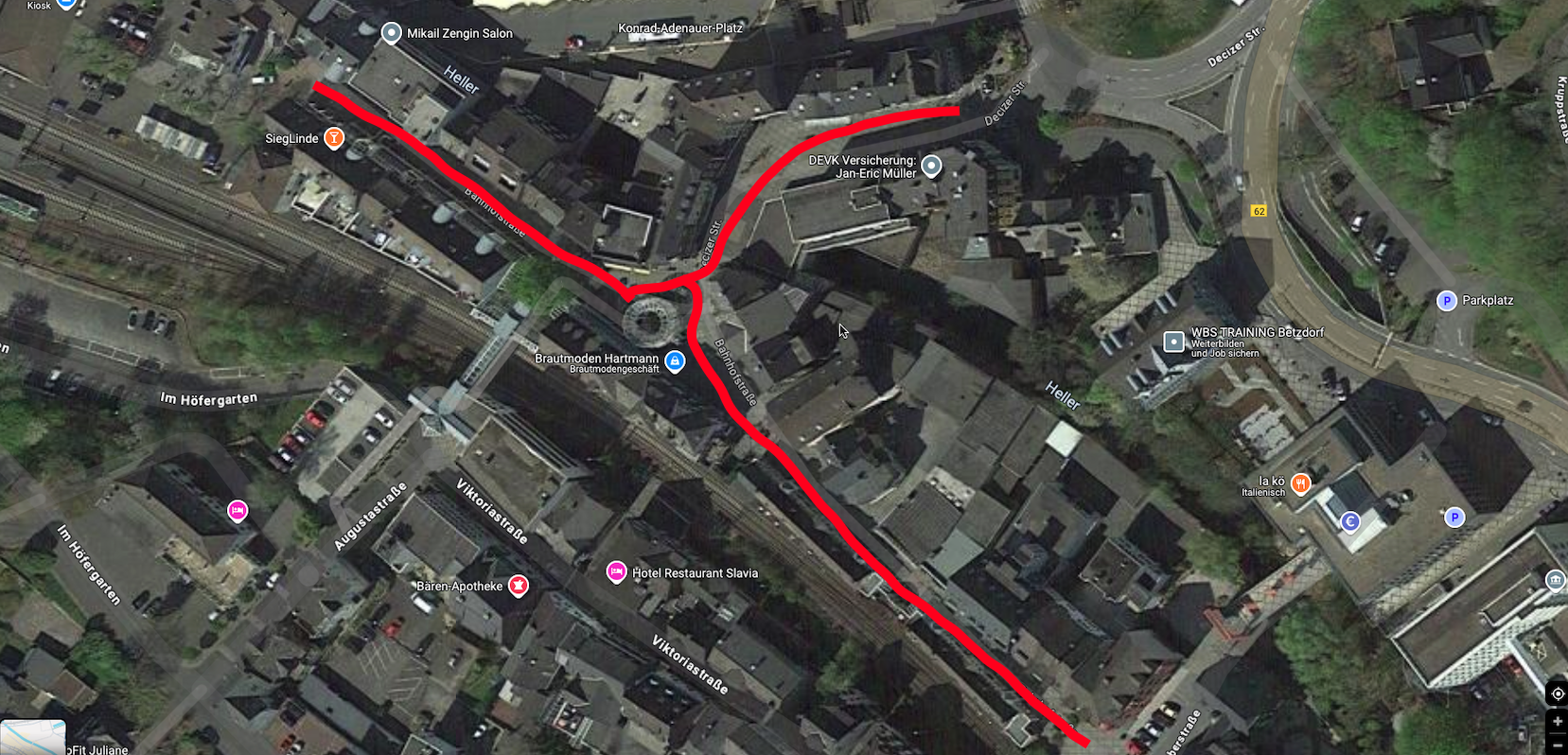Click the Bären-Apotheke pharmacy marker

coord(518,586)
